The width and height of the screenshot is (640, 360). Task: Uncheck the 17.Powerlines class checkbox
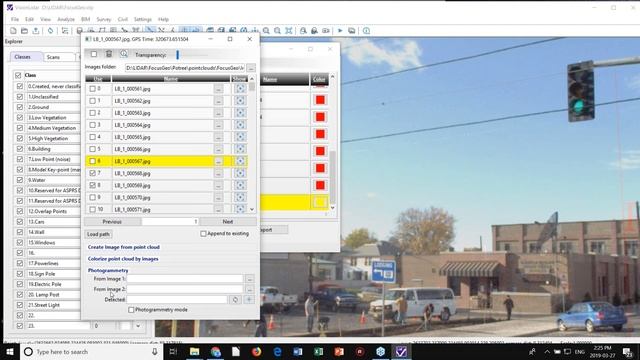20,263
